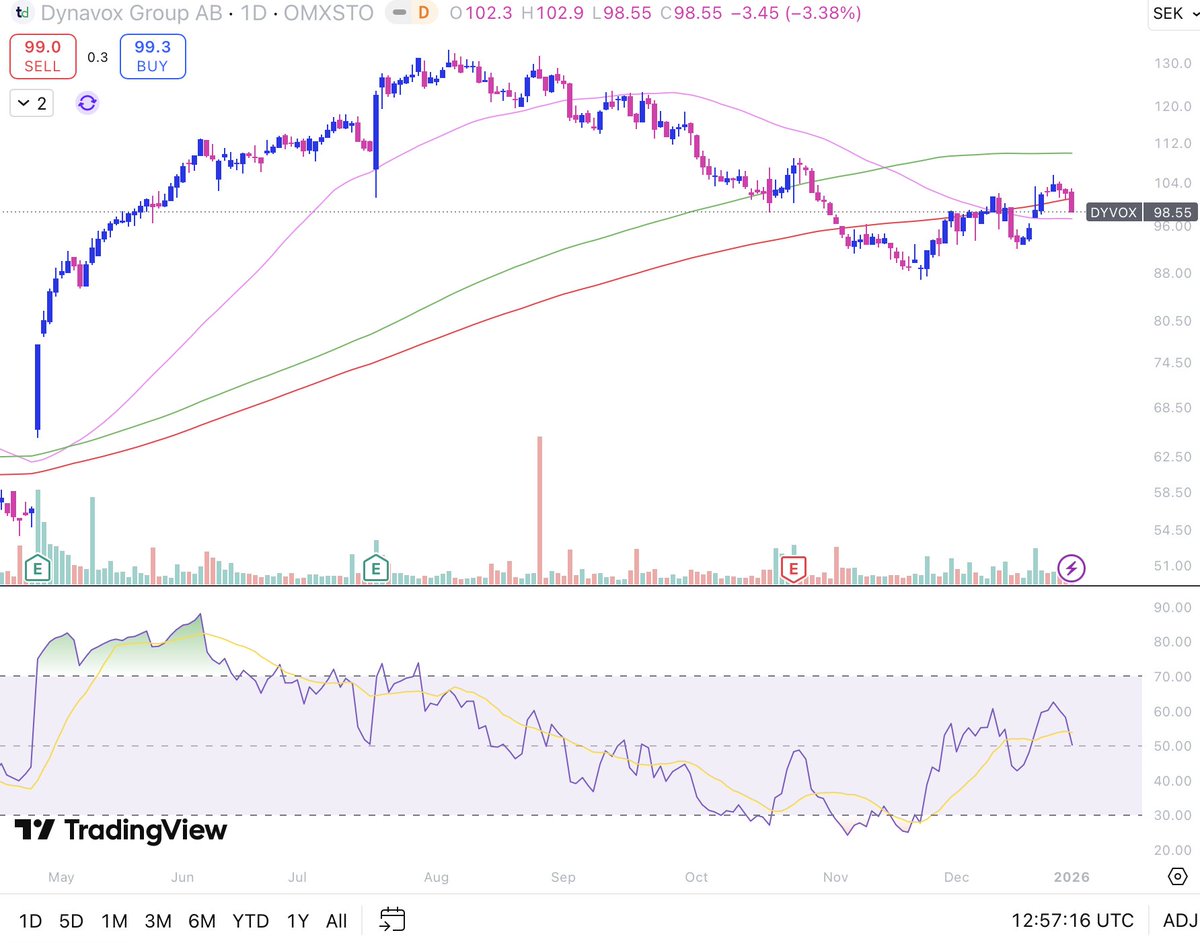Select the All time range
1200x943 pixels.
click(337, 920)
